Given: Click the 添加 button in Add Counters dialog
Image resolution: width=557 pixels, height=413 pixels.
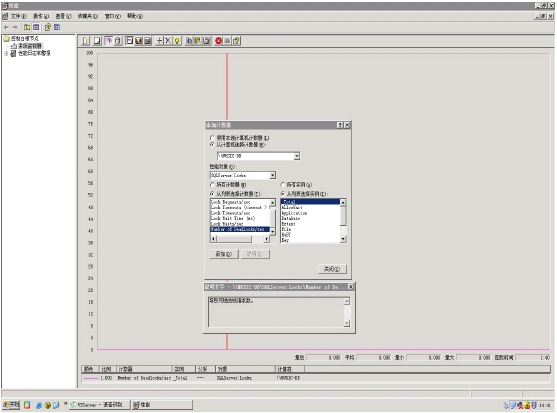Looking at the screenshot, I should tap(224, 254).
